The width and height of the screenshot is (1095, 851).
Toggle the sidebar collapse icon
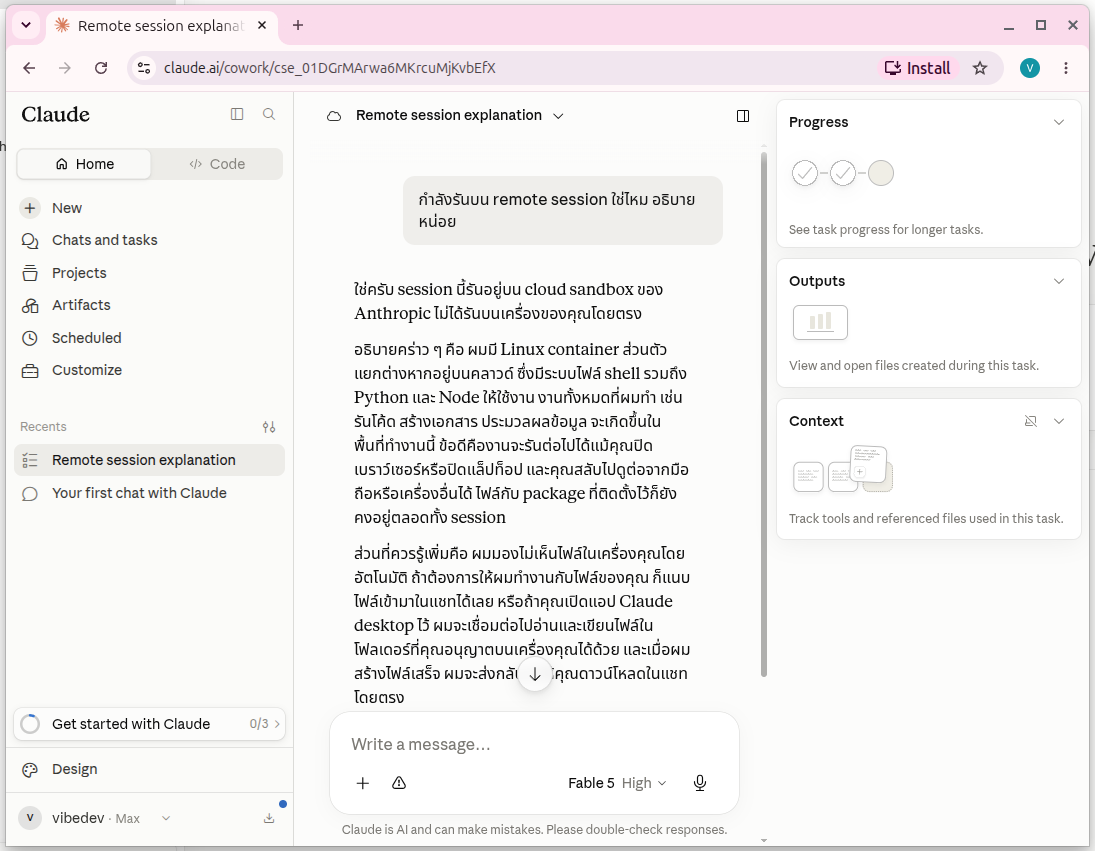pyautogui.click(x=237, y=114)
